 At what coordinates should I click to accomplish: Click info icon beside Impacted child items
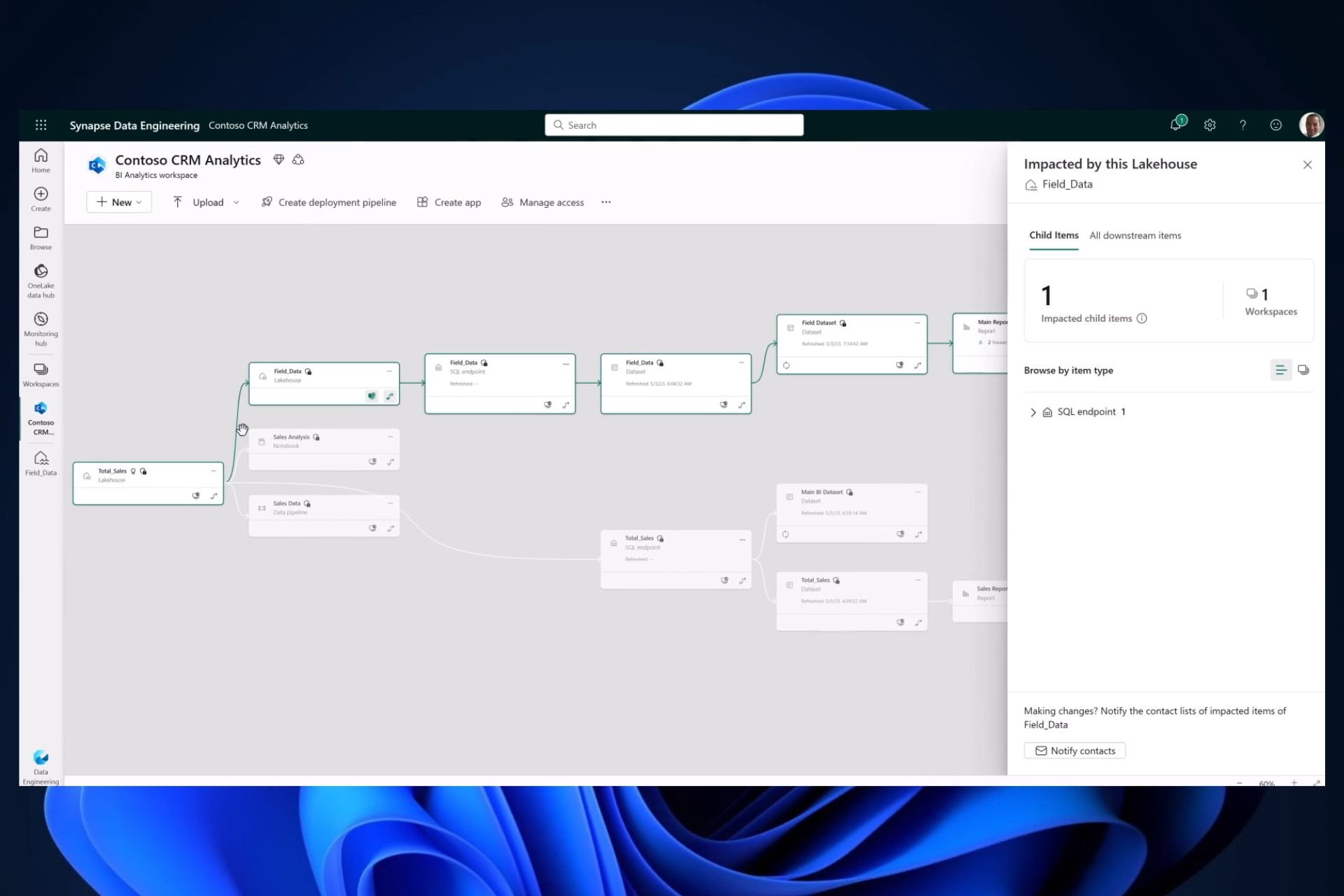pos(1142,318)
